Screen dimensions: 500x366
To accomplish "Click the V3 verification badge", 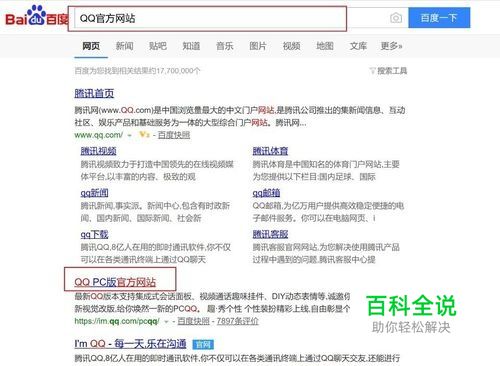I will tap(144, 135).
